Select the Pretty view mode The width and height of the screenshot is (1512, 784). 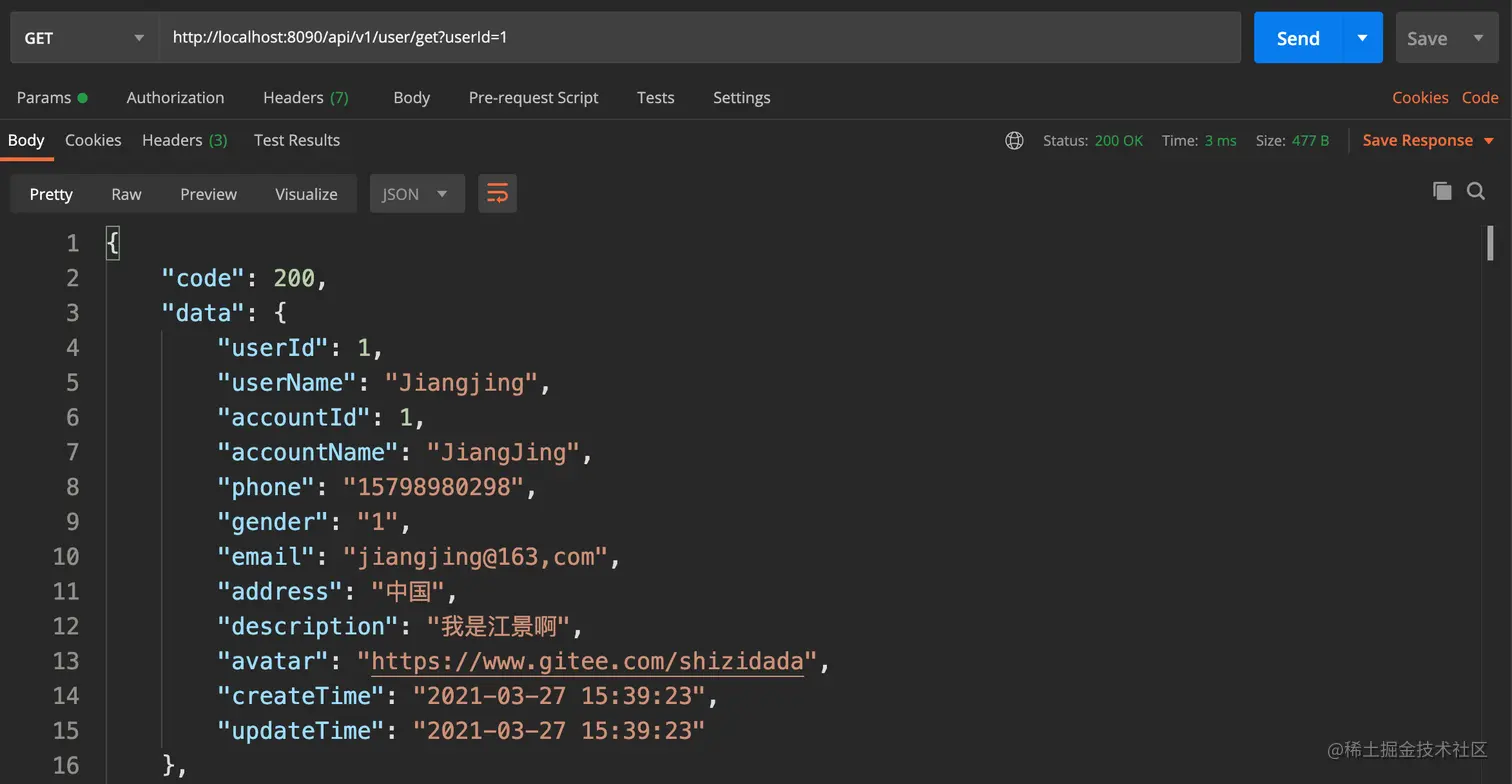pos(51,194)
